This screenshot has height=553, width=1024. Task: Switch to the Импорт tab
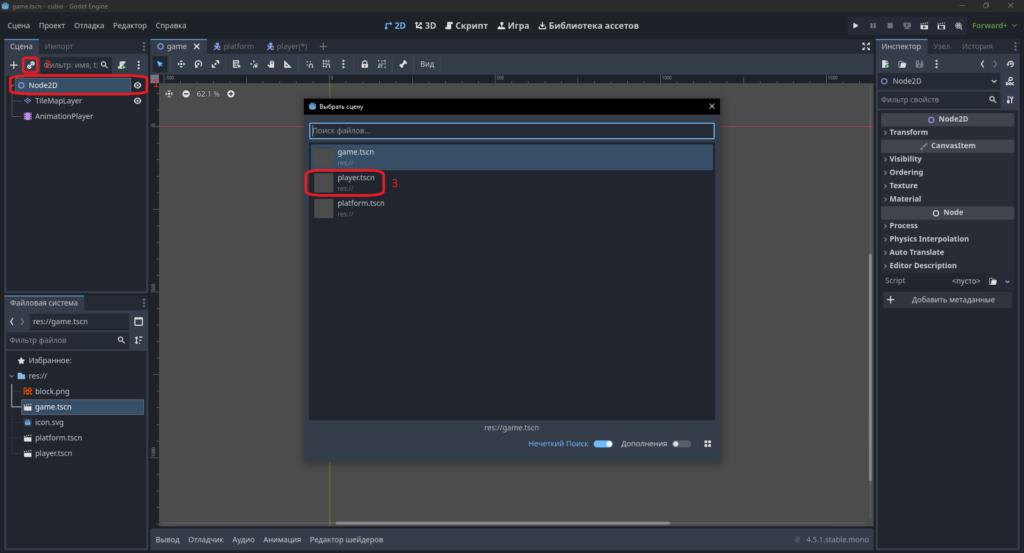click(59, 46)
